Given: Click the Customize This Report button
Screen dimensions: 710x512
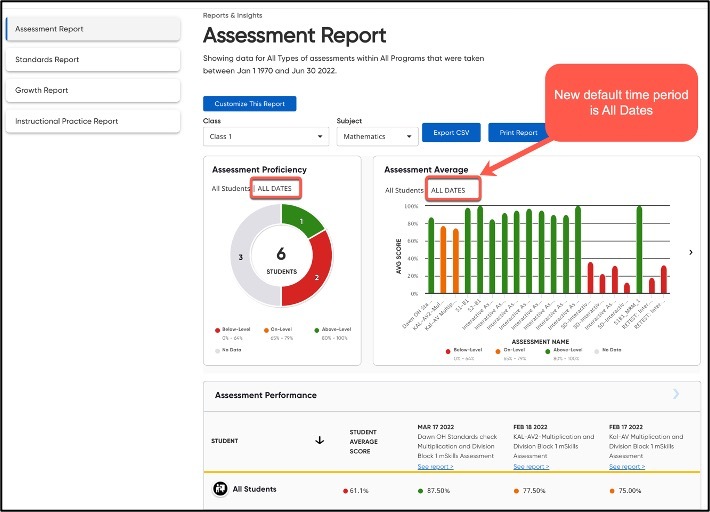Looking at the screenshot, I should [249, 104].
